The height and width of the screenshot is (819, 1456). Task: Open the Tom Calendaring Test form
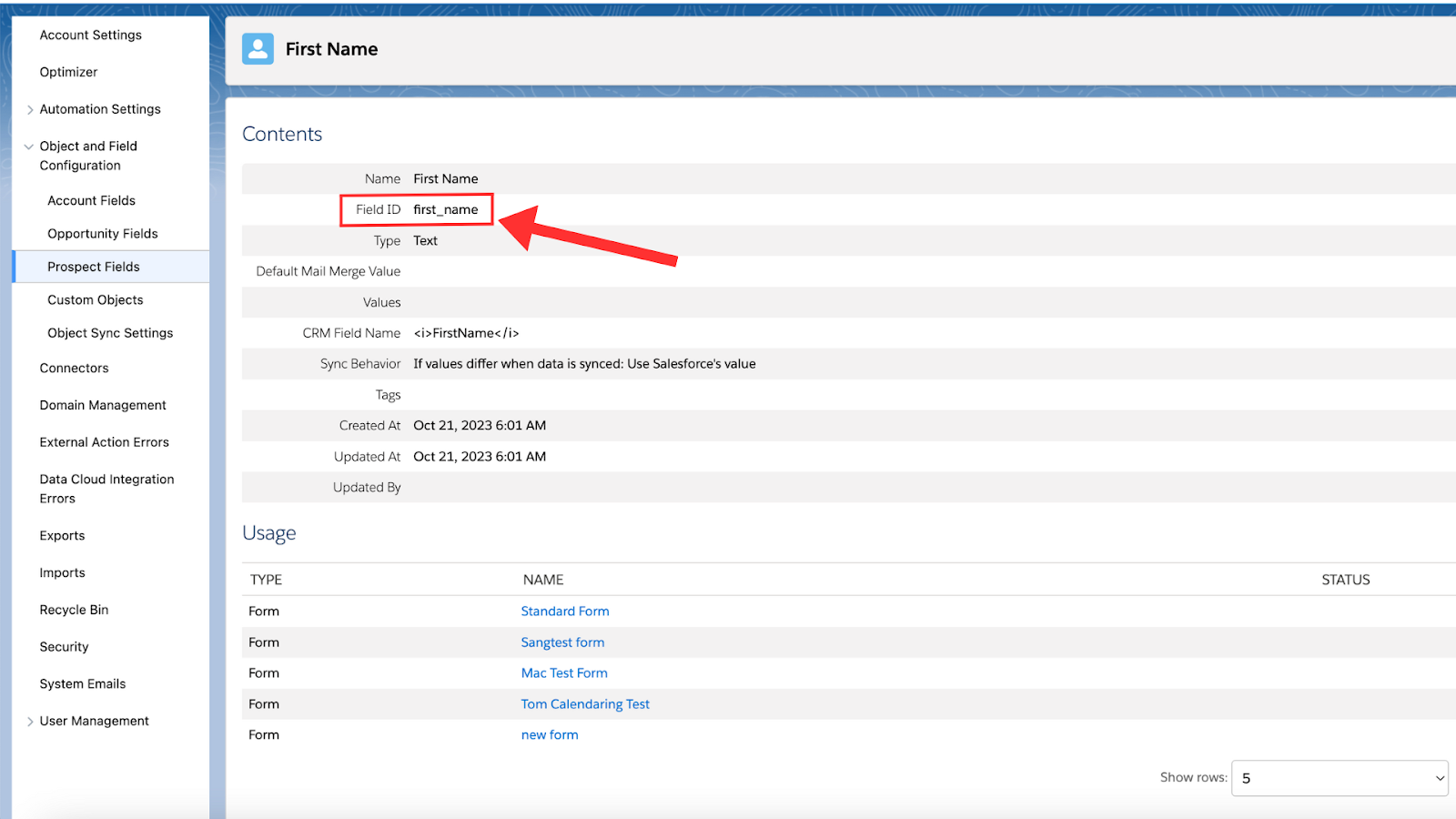(585, 703)
